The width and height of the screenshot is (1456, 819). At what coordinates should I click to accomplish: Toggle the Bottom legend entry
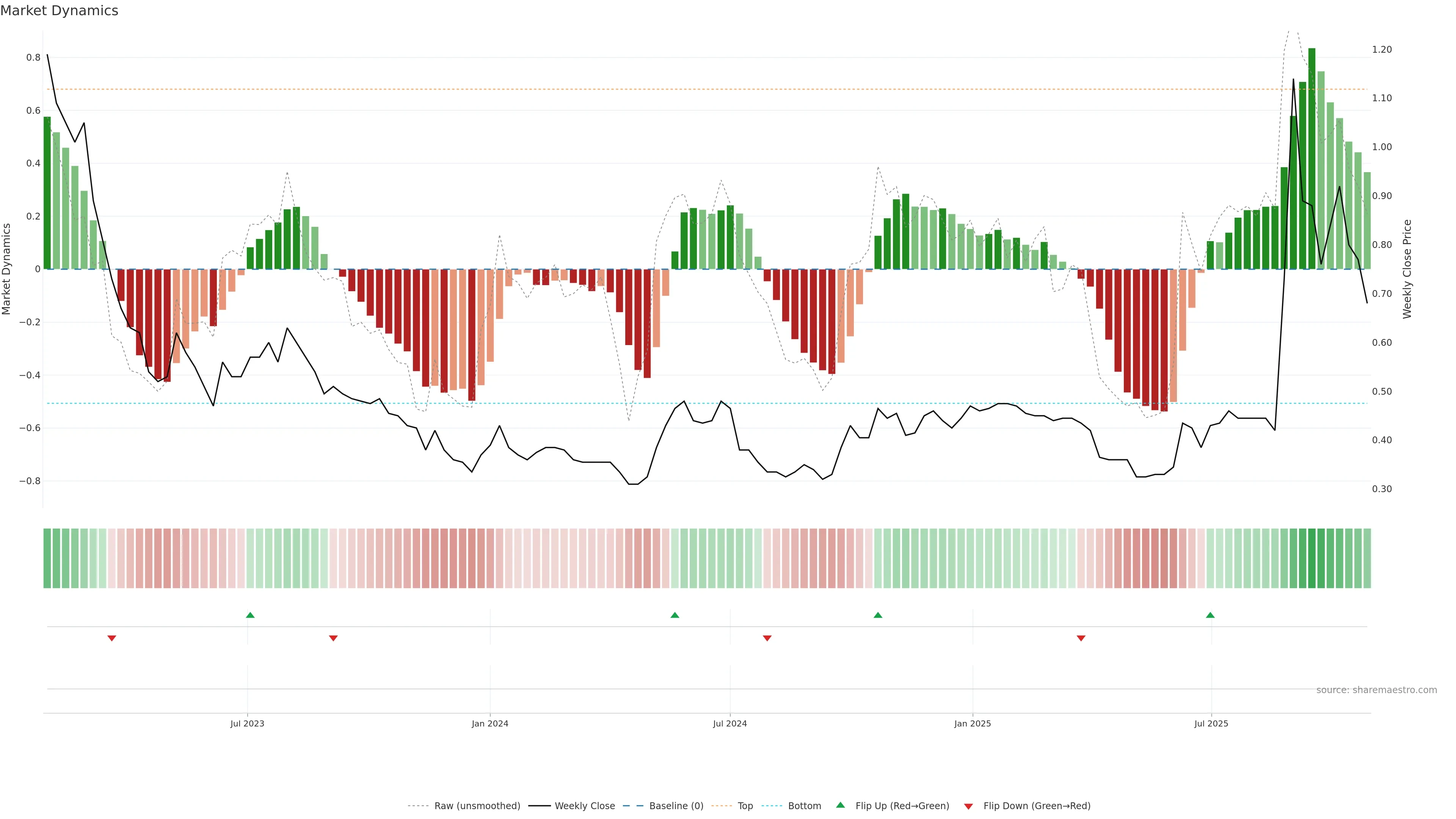point(804,806)
